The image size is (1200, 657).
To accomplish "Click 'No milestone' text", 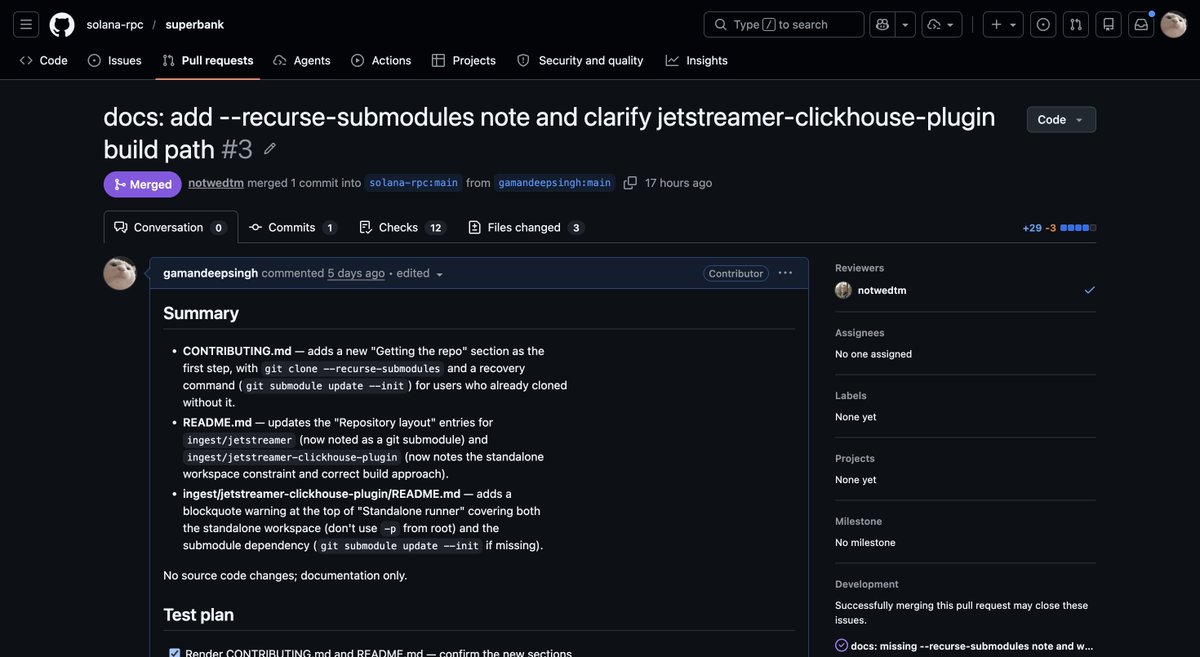I will click(x=865, y=543).
